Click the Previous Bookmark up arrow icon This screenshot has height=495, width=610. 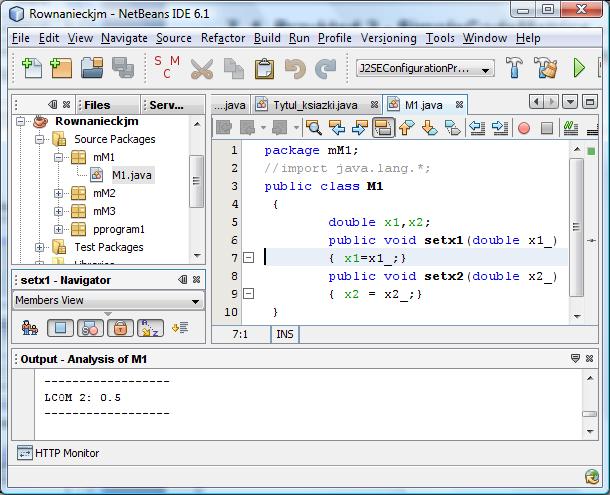click(407, 127)
